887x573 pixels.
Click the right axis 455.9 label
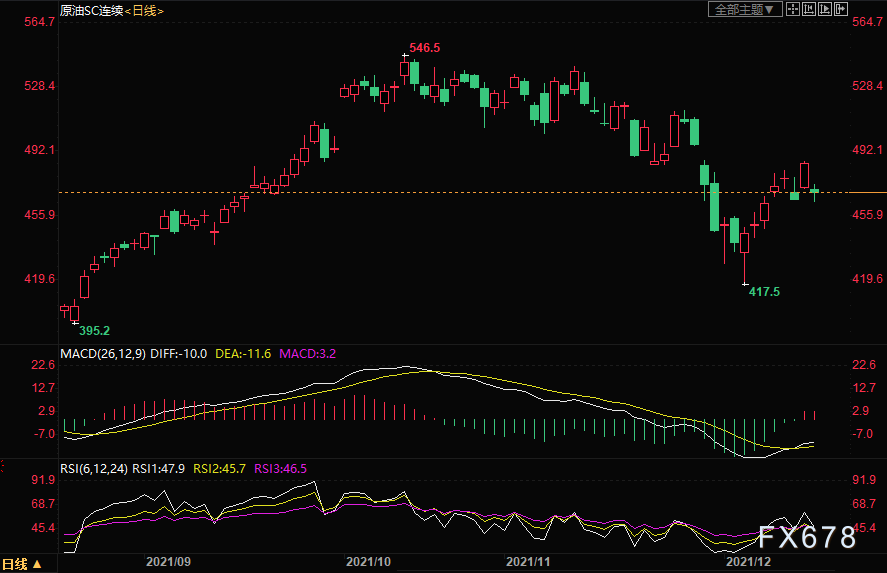tap(868, 215)
